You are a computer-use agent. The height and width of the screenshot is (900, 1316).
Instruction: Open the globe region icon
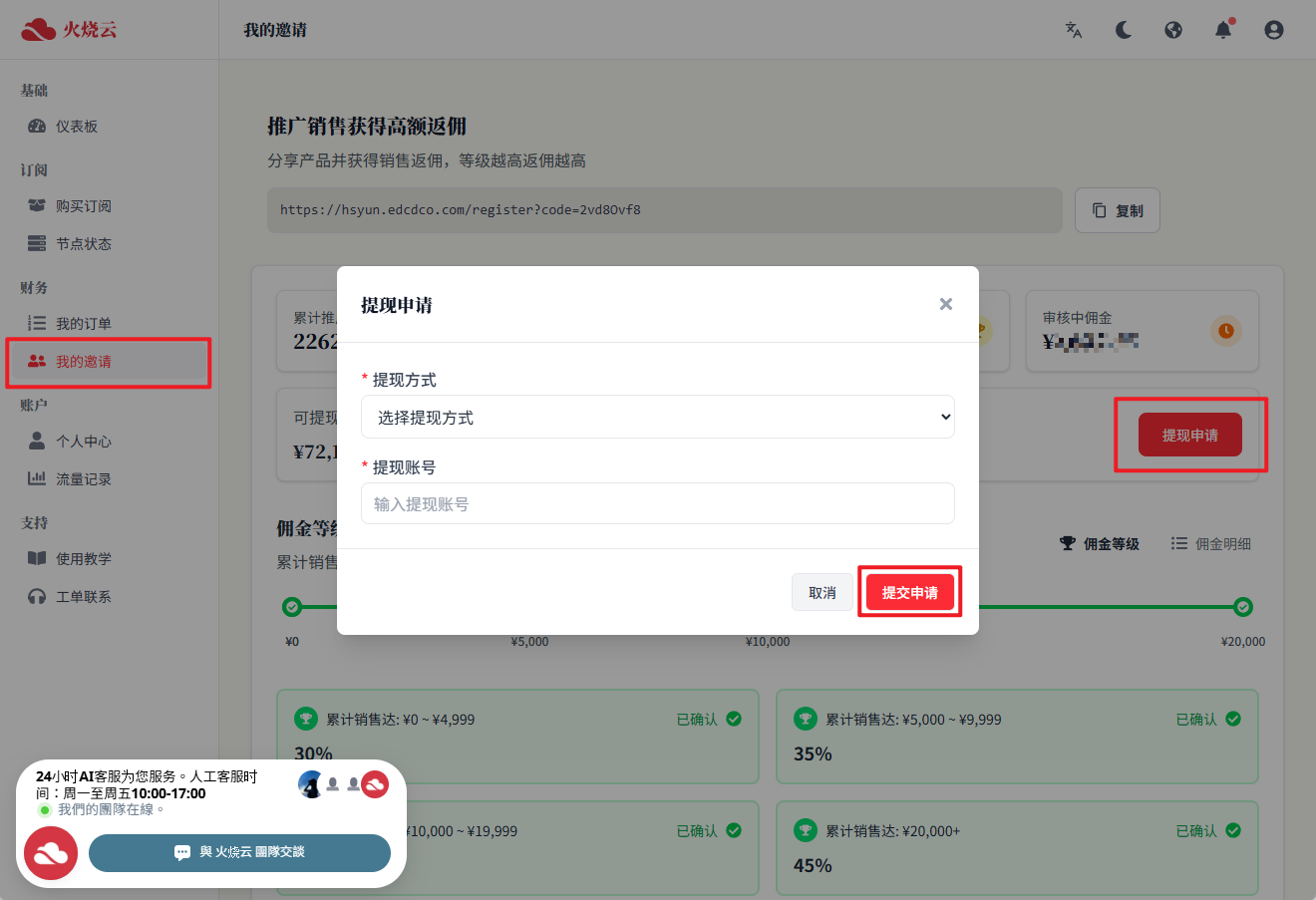1173,30
